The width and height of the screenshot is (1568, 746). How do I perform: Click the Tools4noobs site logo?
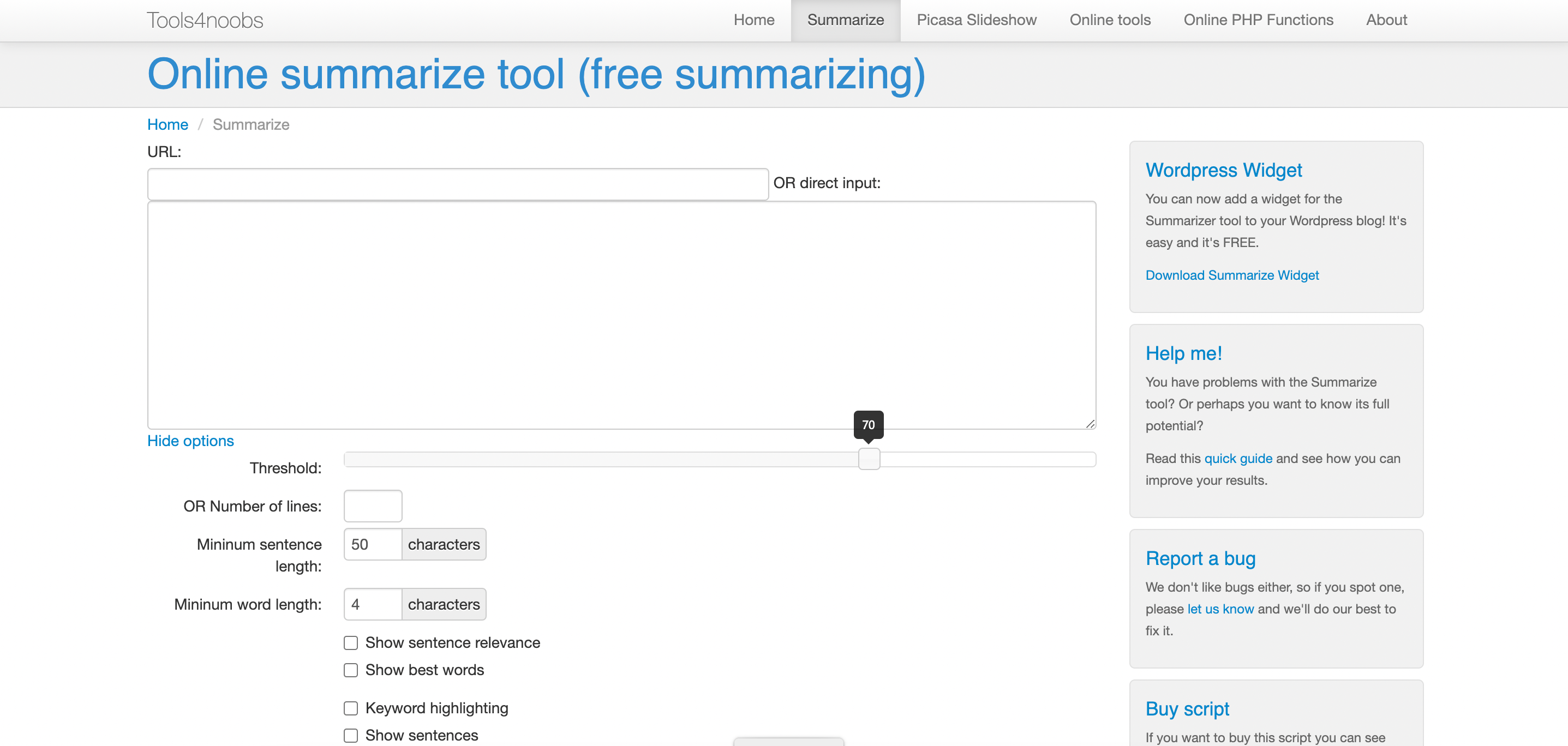[205, 21]
